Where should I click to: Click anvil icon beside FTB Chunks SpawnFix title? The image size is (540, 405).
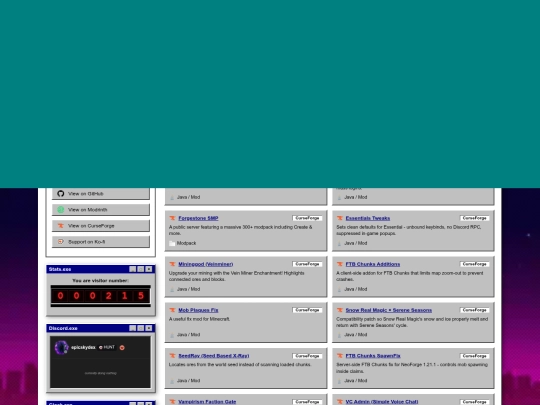340,356
